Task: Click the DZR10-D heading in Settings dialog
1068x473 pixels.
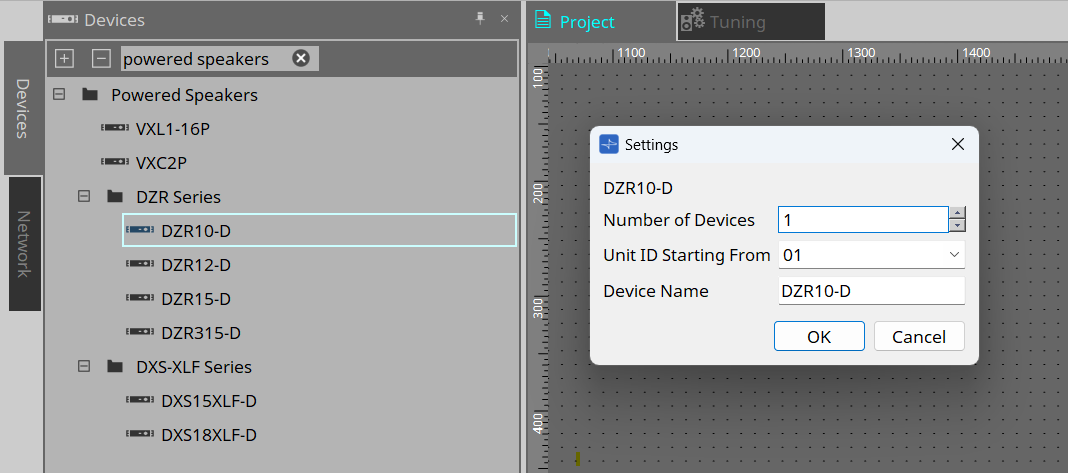Action: point(638,188)
